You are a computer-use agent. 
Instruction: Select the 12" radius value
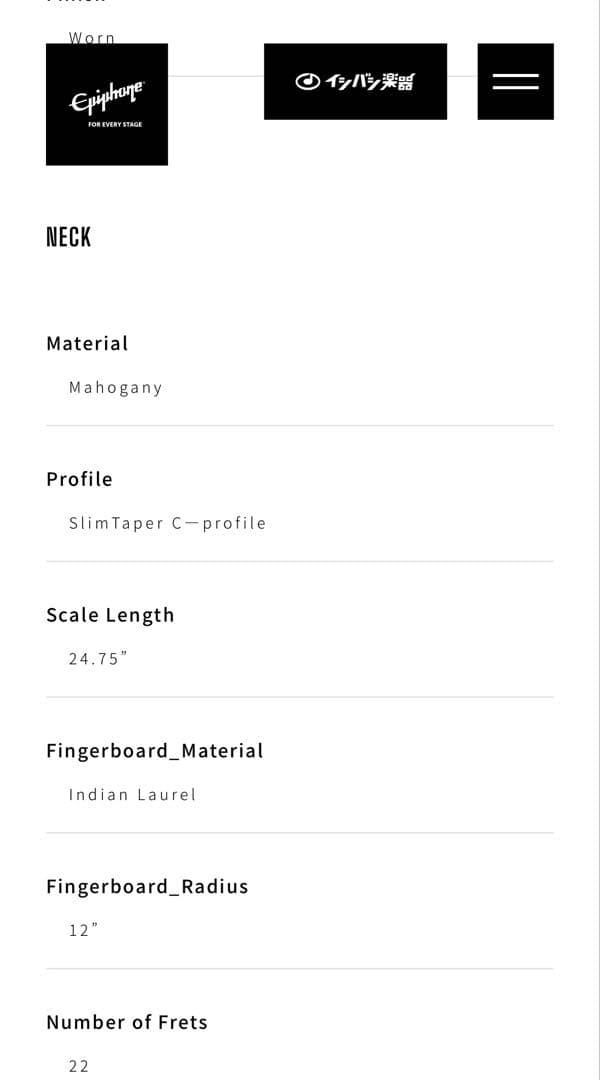(83, 931)
